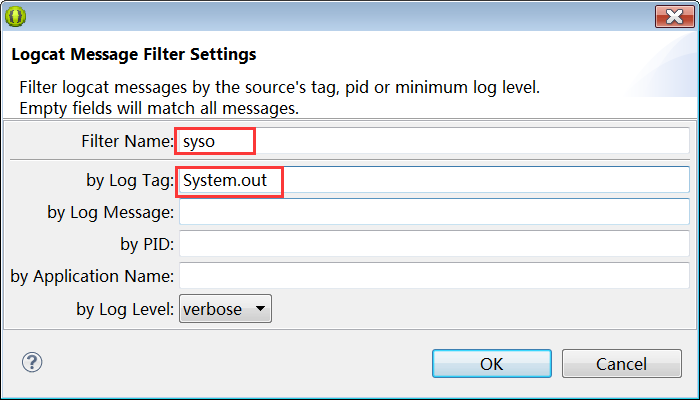Click the Eclipse icon in title bar
700x400 pixels.
17,16
